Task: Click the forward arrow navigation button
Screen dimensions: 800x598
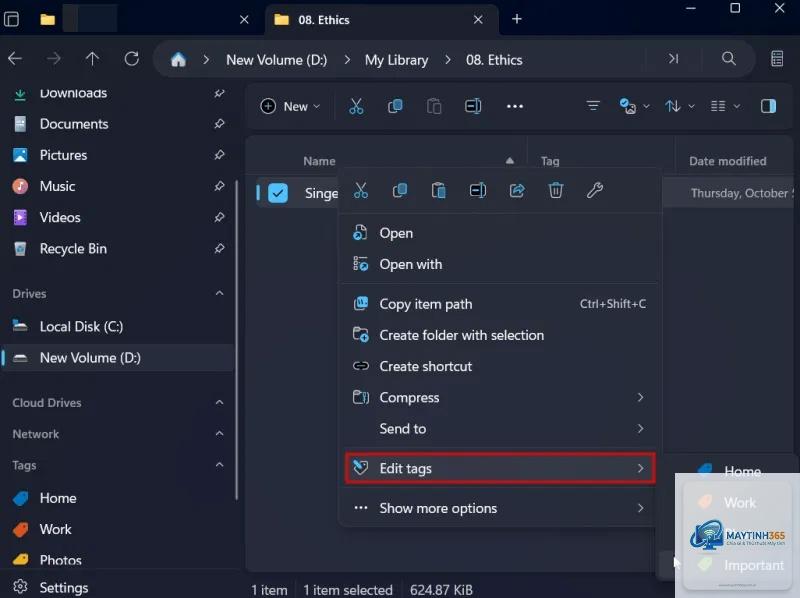Action: 54,59
